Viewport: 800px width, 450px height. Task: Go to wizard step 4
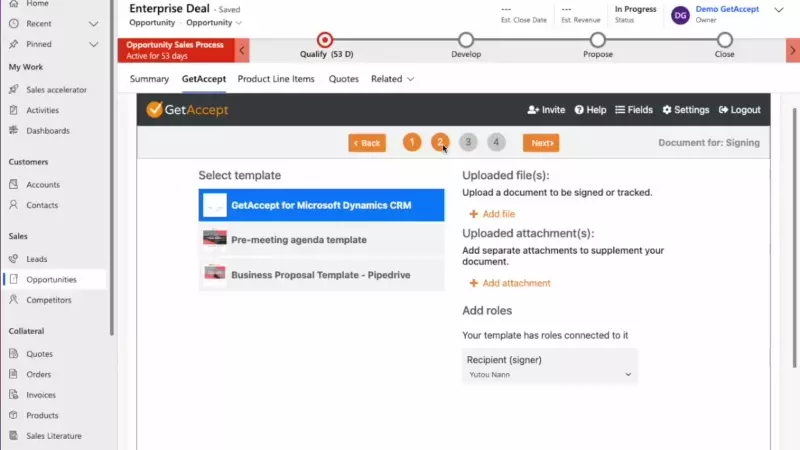(496, 142)
